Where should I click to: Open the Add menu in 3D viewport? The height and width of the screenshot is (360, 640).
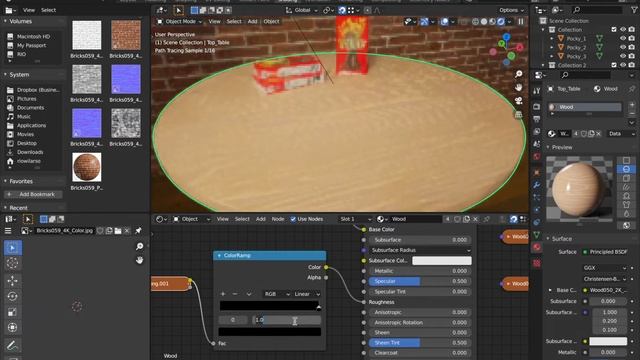point(252,22)
